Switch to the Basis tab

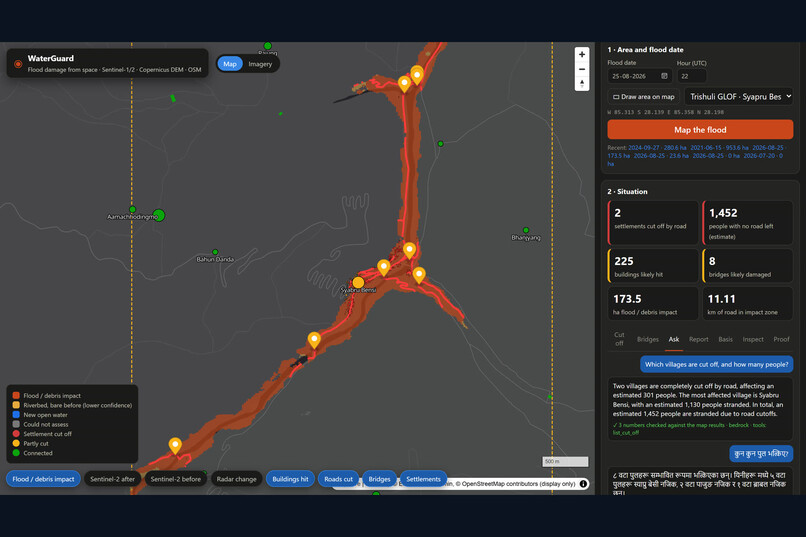[x=725, y=339]
